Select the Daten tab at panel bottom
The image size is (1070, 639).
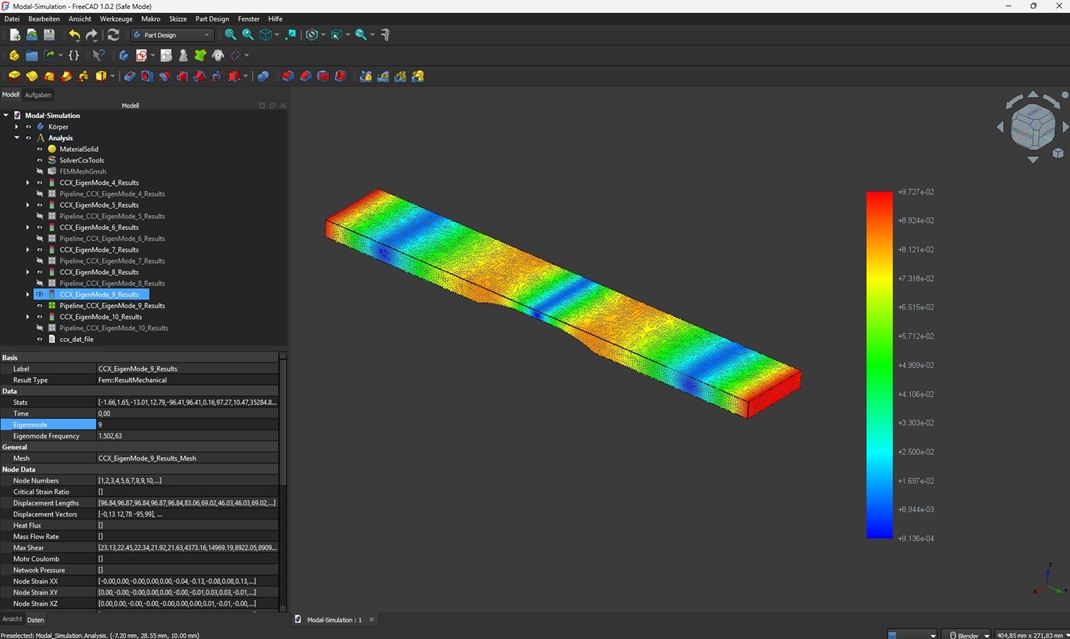35,620
